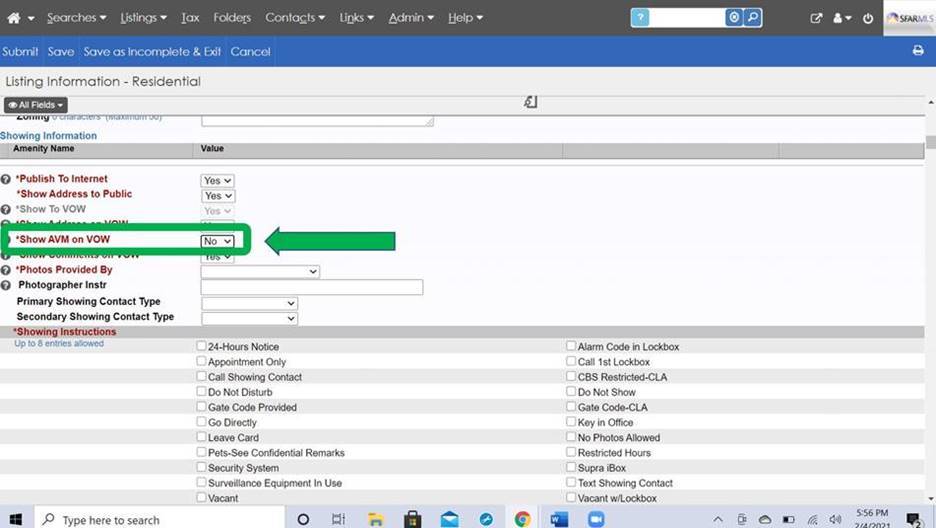Open the Listings menu
This screenshot has height=528, width=936.
tap(142, 18)
